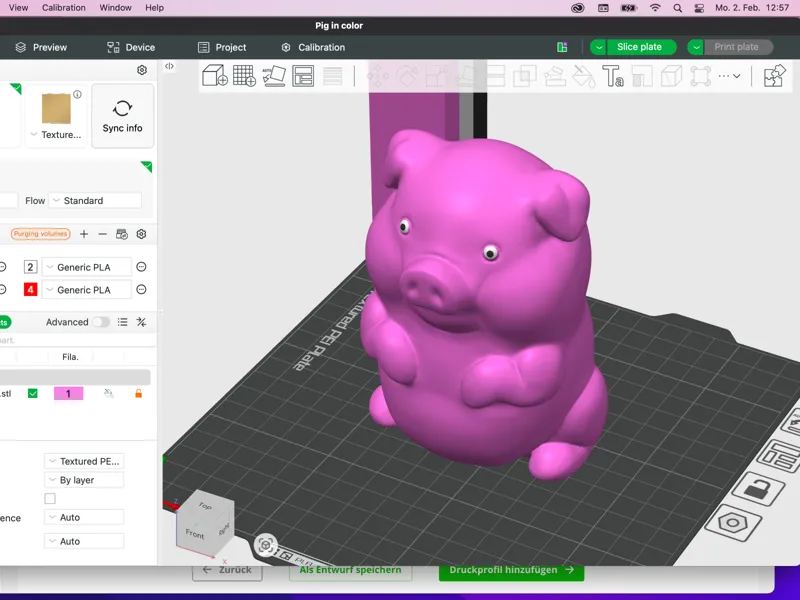Viewport: 800px width, 600px height.
Task: Click the process settings list icon
Action: pyautogui.click(x=122, y=322)
